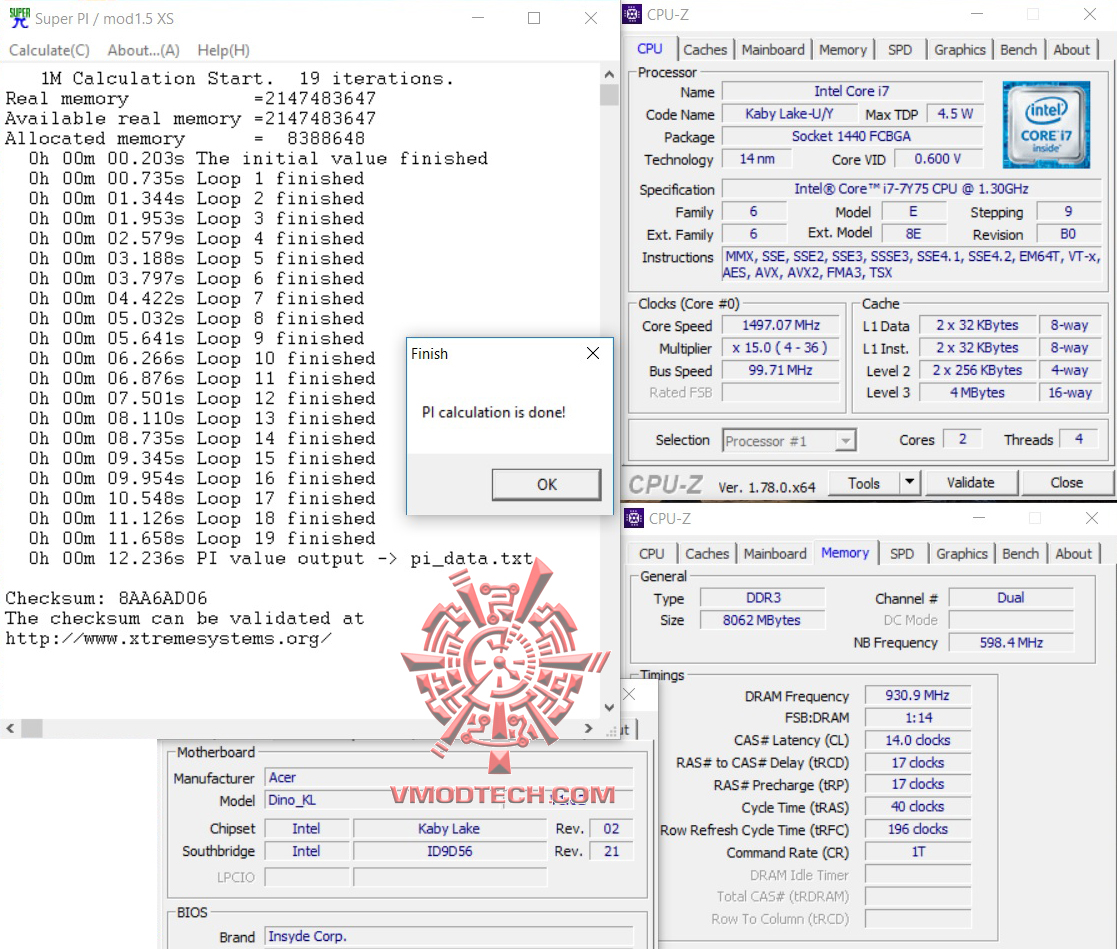Click the Tools button in CPU-Z
The height and width of the screenshot is (949, 1117).
tap(863, 483)
